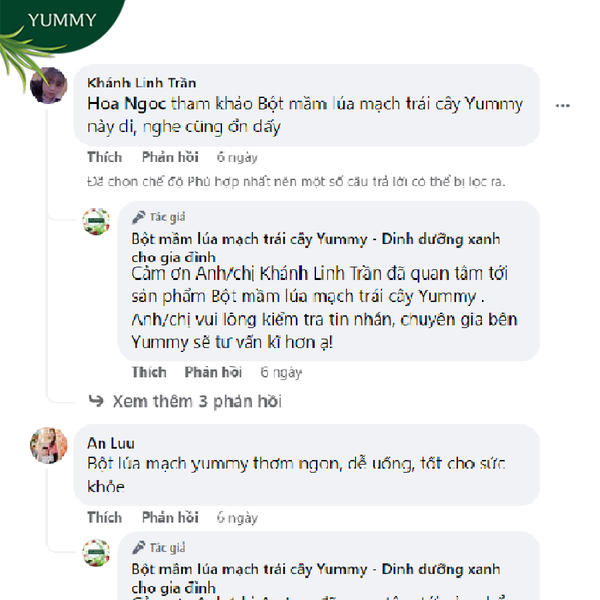Click the Phù hợp nhất filter notice text
The height and width of the screenshot is (600, 600).
pos(296,181)
